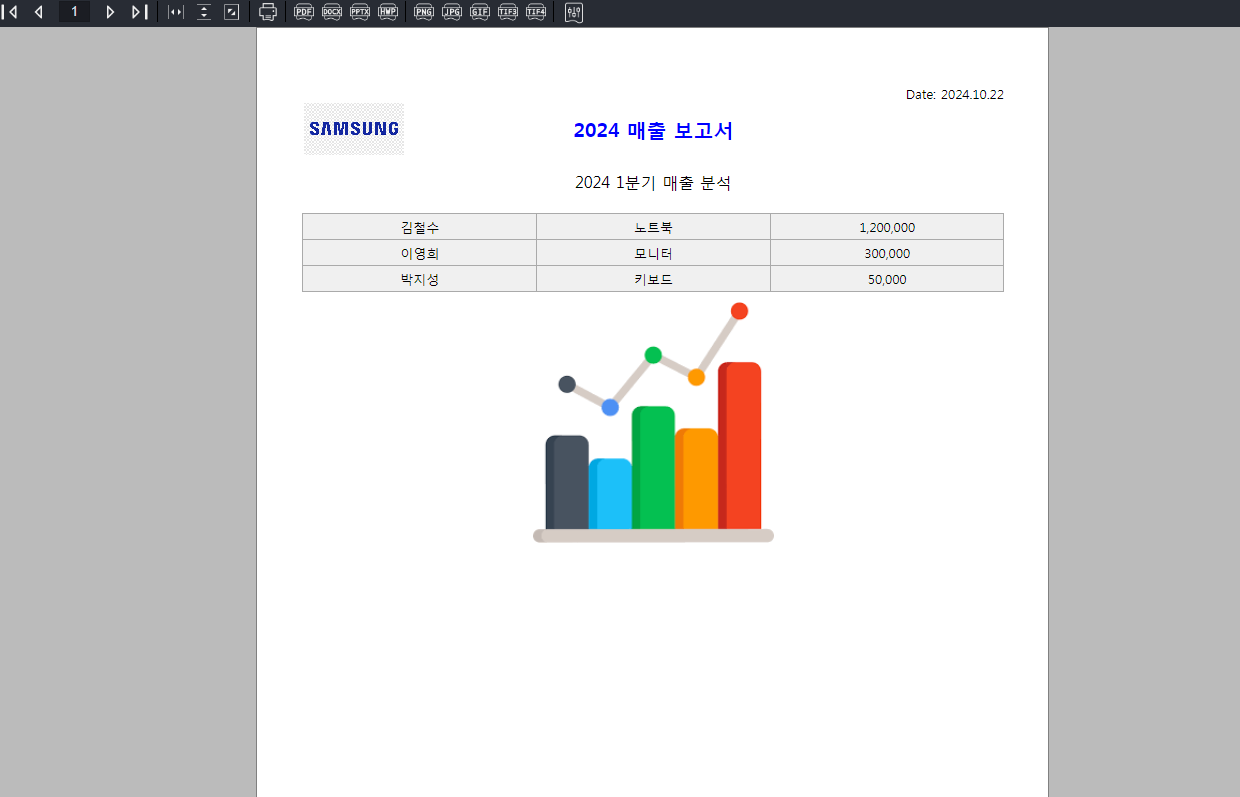Export the report as PPTX
1240x797 pixels.
(x=360, y=12)
